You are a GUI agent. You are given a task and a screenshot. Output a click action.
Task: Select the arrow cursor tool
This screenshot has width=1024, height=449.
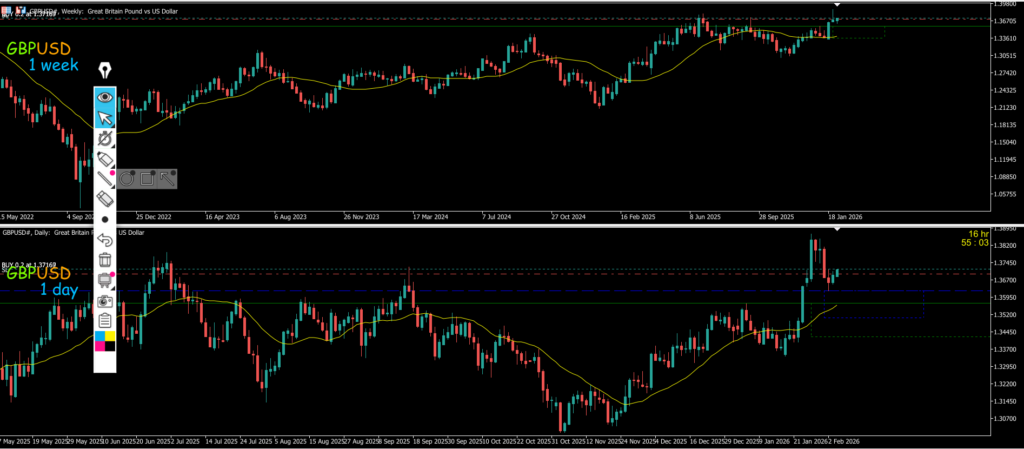pos(105,118)
